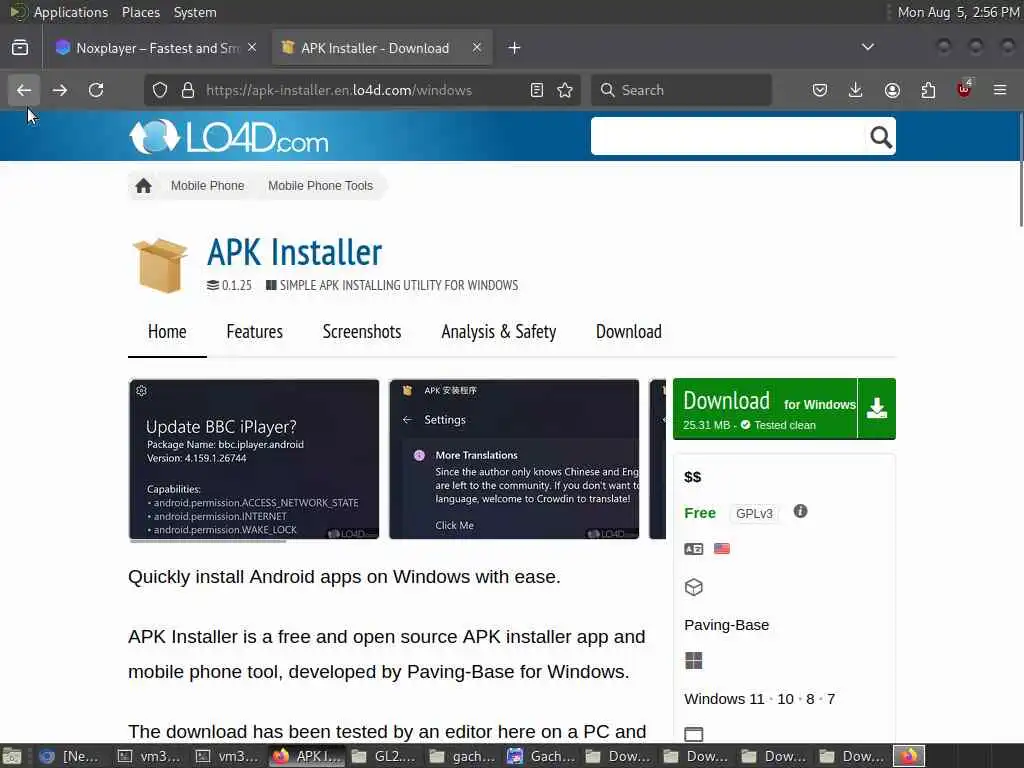Viewport: 1024px width, 768px height.
Task: Click the address bar URL field
Action: tap(362, 90)
